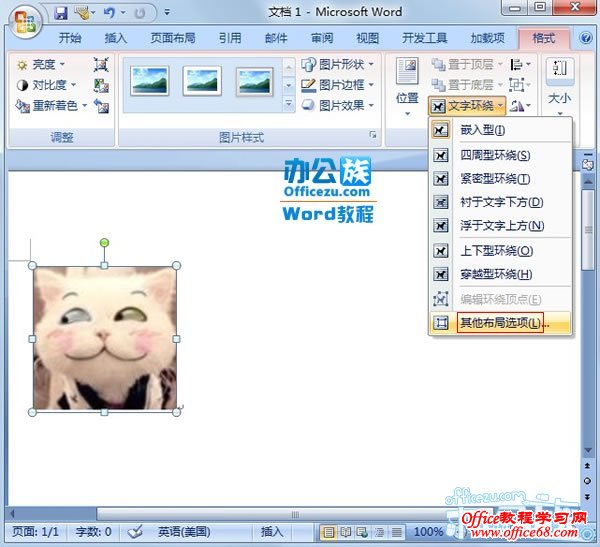Toggle the 插入 insert mode in status bar
Image resolution: width=600 pixels, height=547 pixels.
coord(272,532)
